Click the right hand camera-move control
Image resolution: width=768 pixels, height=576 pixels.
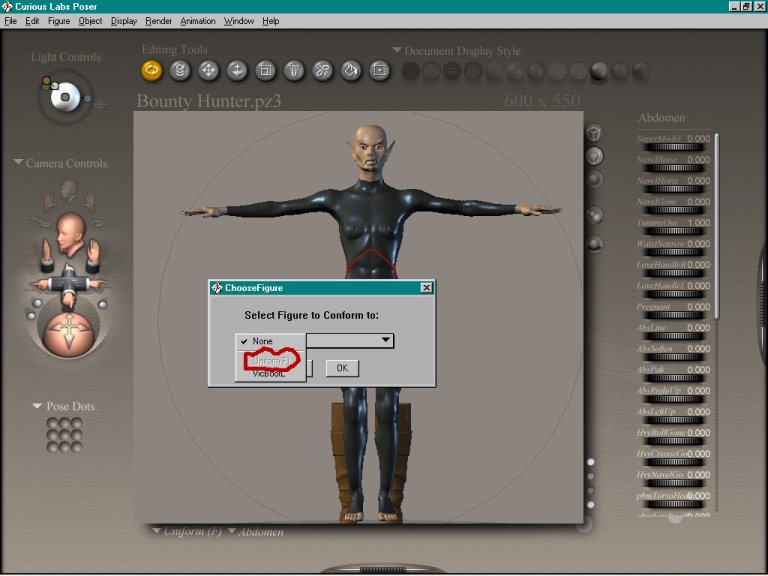pyautogui.click(x=92, y=255)
